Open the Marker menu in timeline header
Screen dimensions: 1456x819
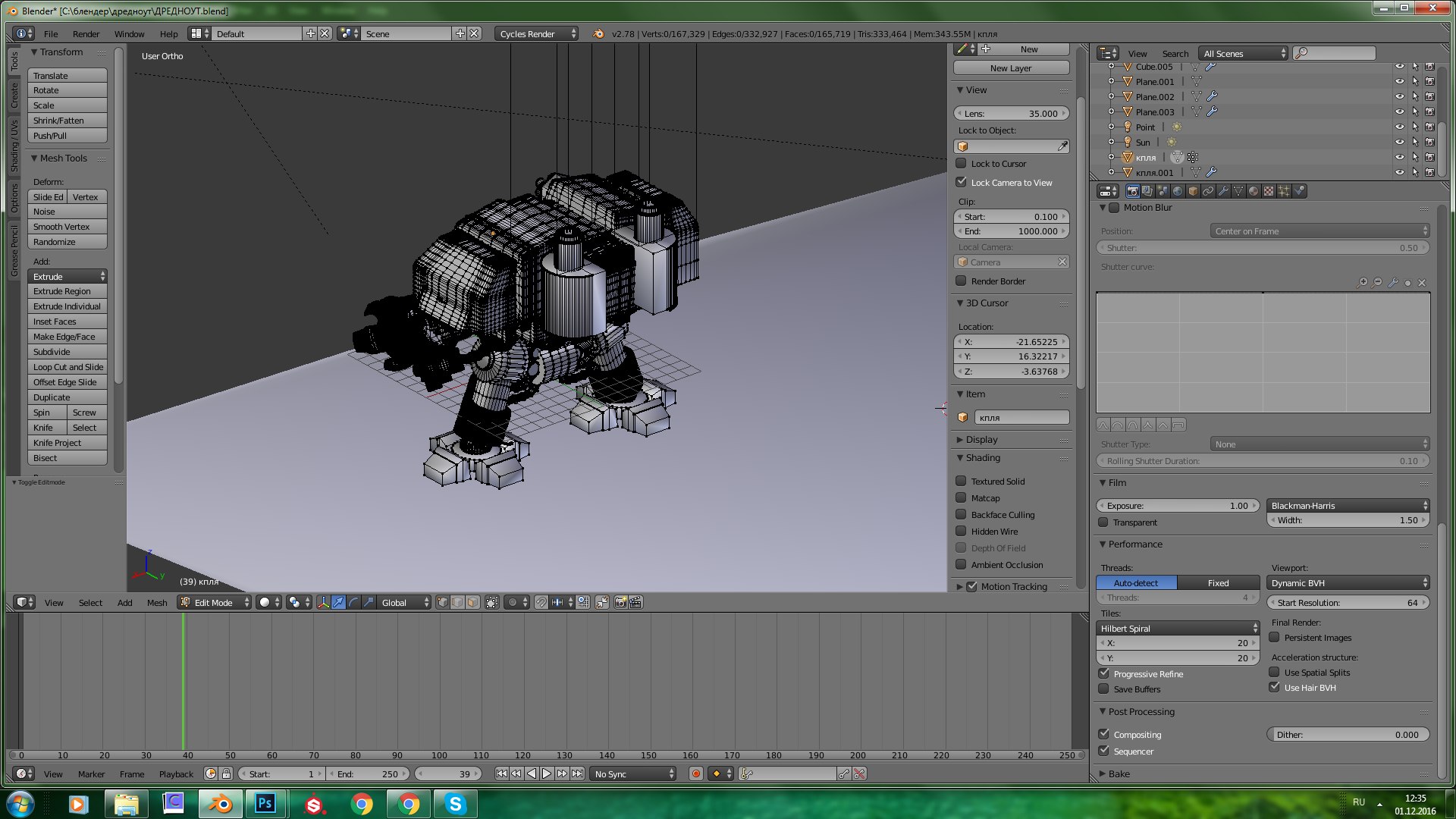[x=91, y=773]
